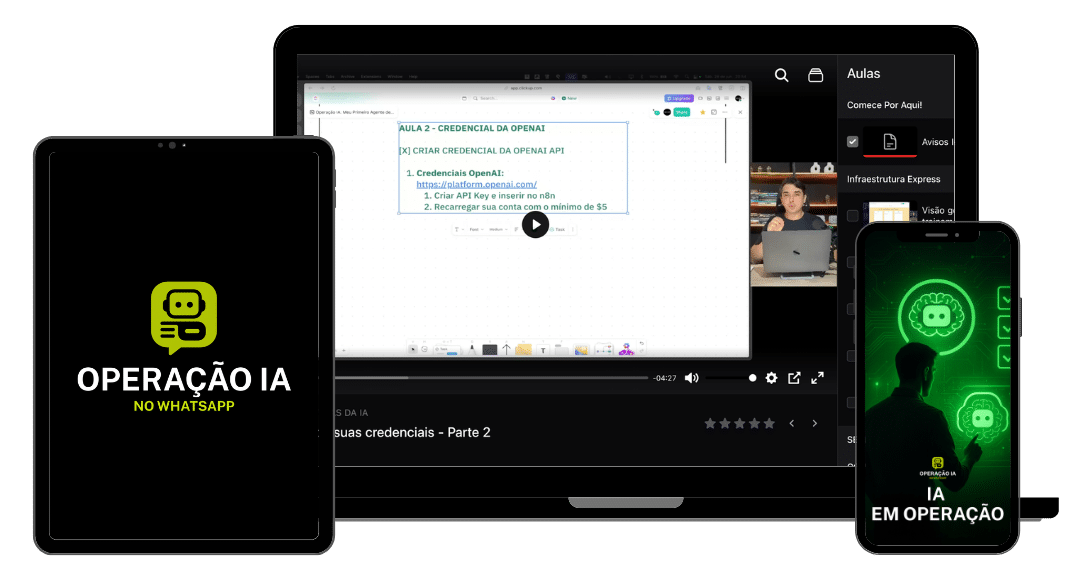Screen dimensions: 1080x580
Task: Select the text tool in whiteboard toolbar
Action: tap(543, 349)
